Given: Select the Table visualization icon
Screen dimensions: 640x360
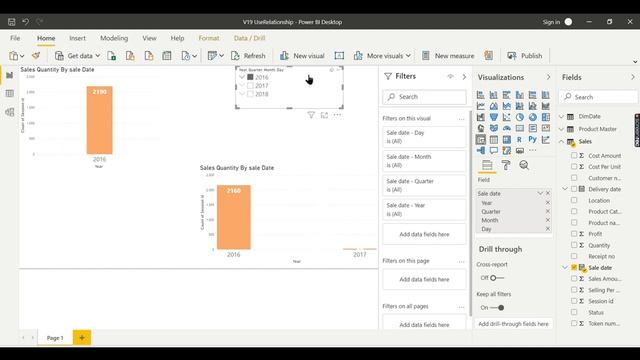Looking at the screenshot, I should (493, 139).
